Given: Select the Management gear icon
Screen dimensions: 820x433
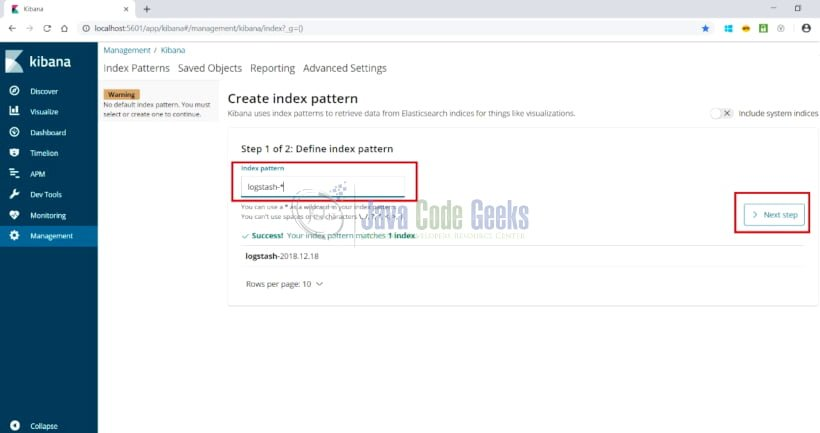Looking at the screenshot, I should point(14,235).
